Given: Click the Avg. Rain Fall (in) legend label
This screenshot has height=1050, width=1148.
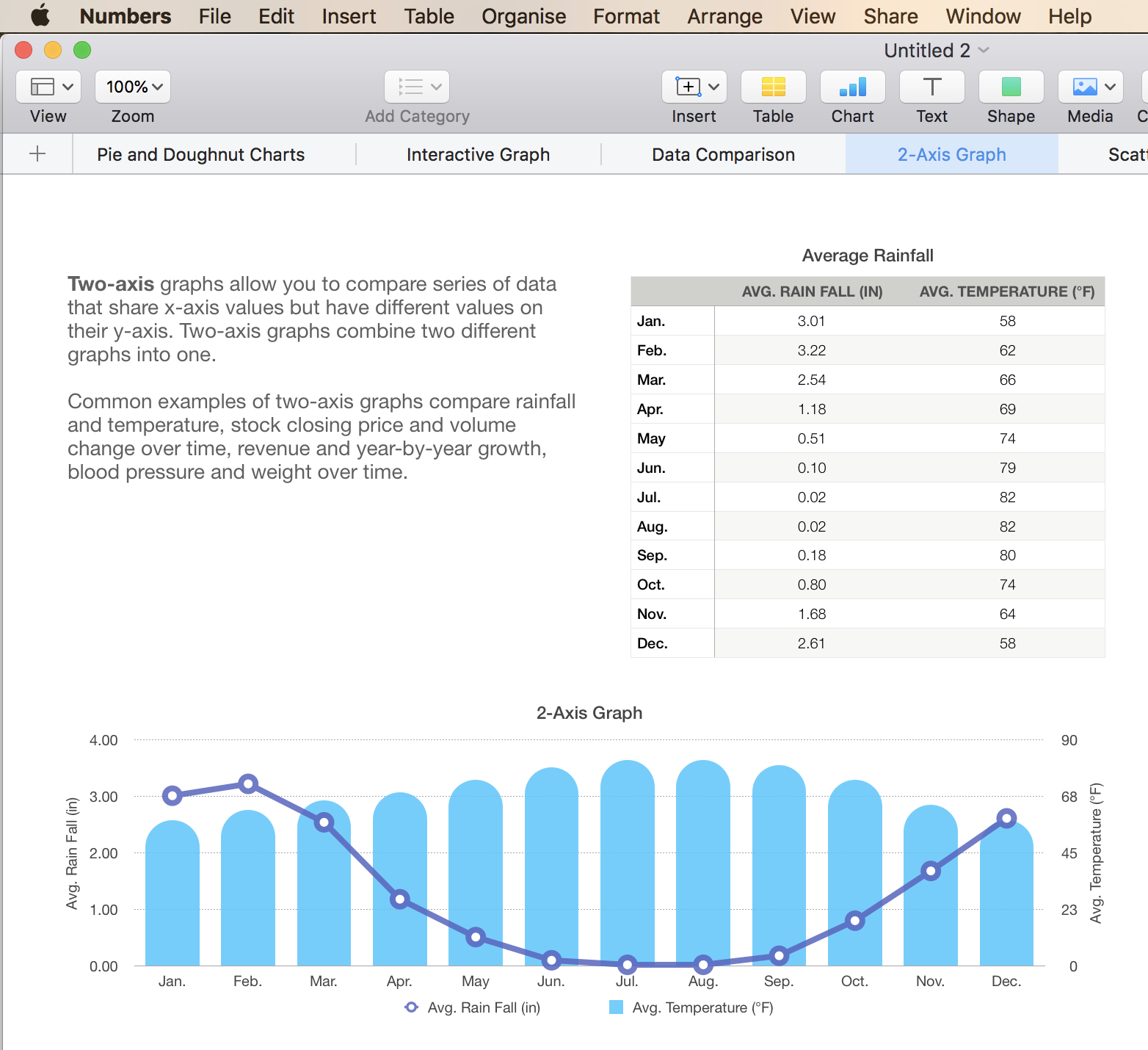Looking at the screenshot, I should coord(484,1007).
